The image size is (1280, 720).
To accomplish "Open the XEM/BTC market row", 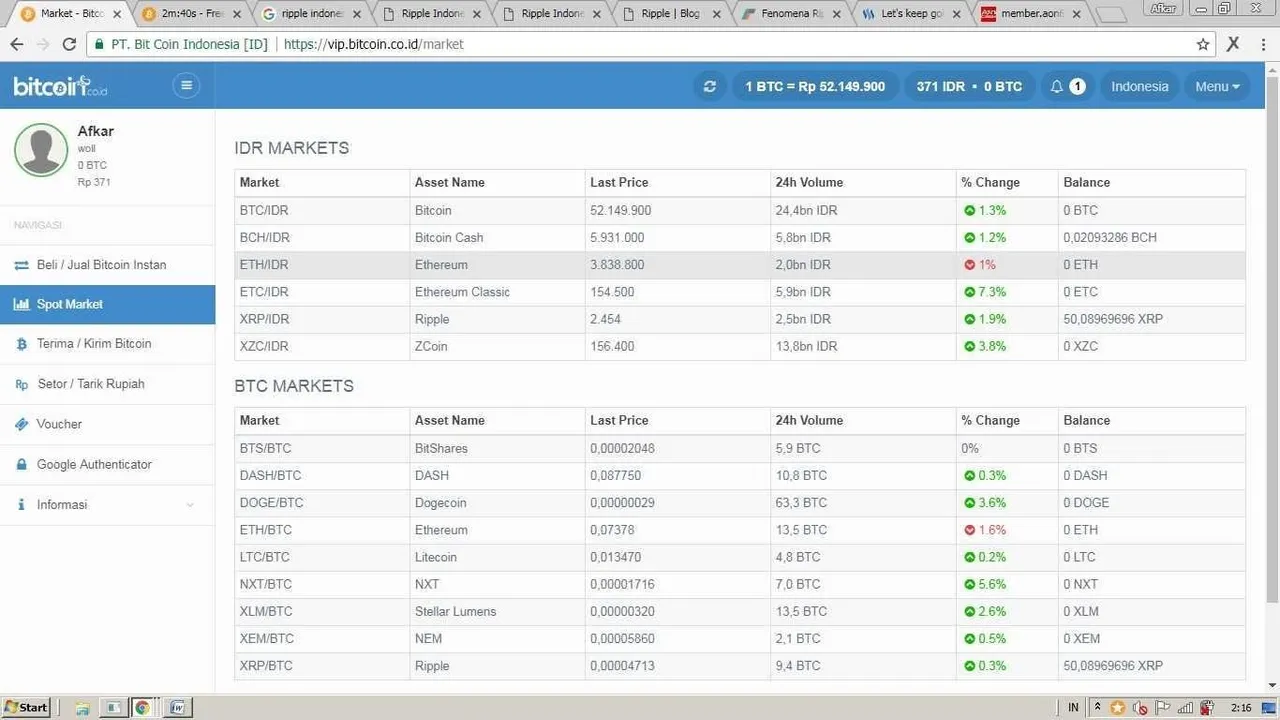I will 740,639.
